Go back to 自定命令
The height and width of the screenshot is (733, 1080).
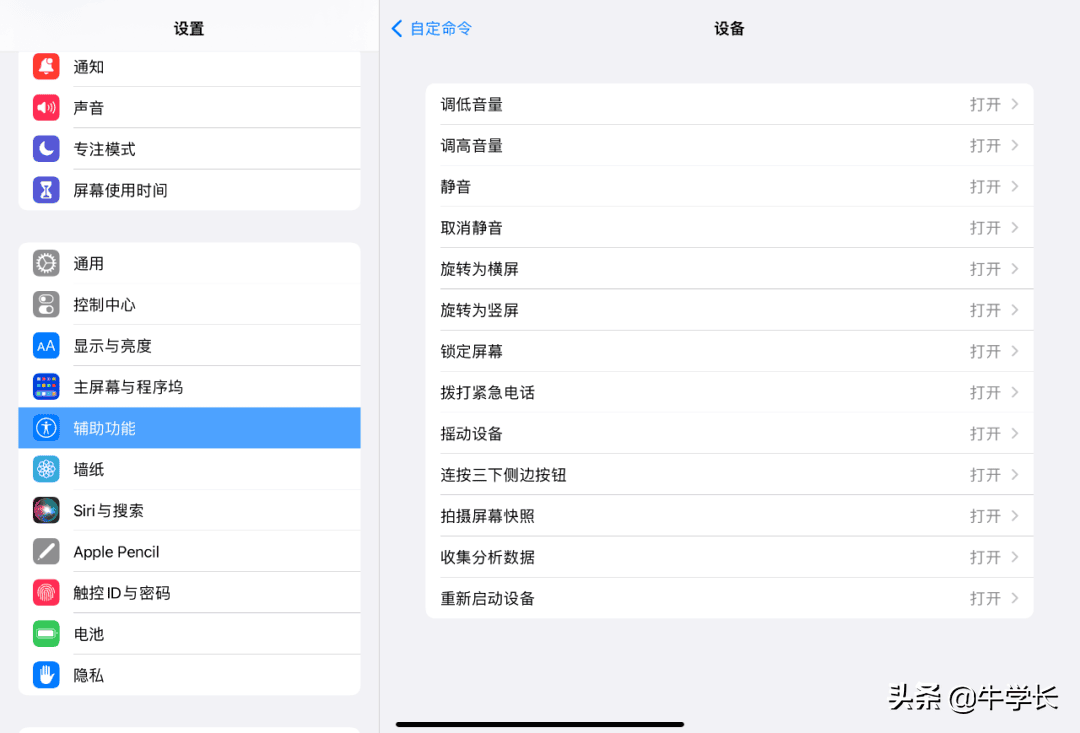[431, 29]
